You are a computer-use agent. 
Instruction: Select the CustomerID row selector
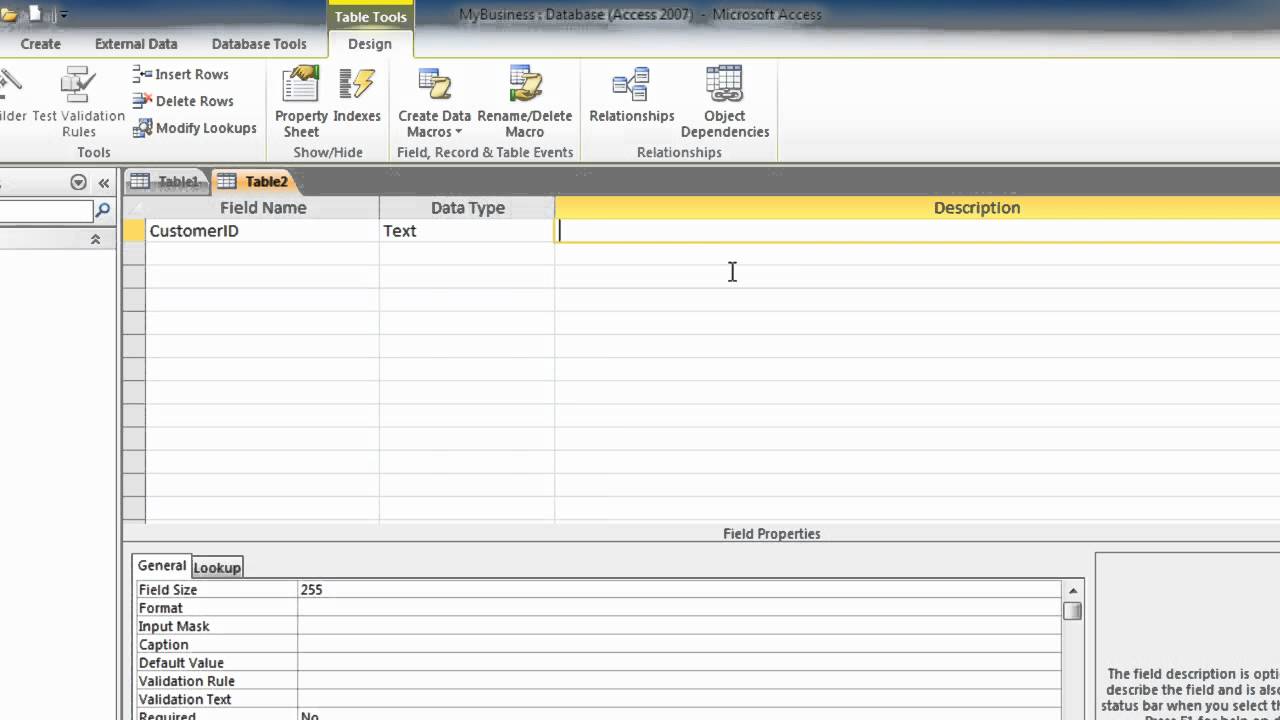pos(134,231)
